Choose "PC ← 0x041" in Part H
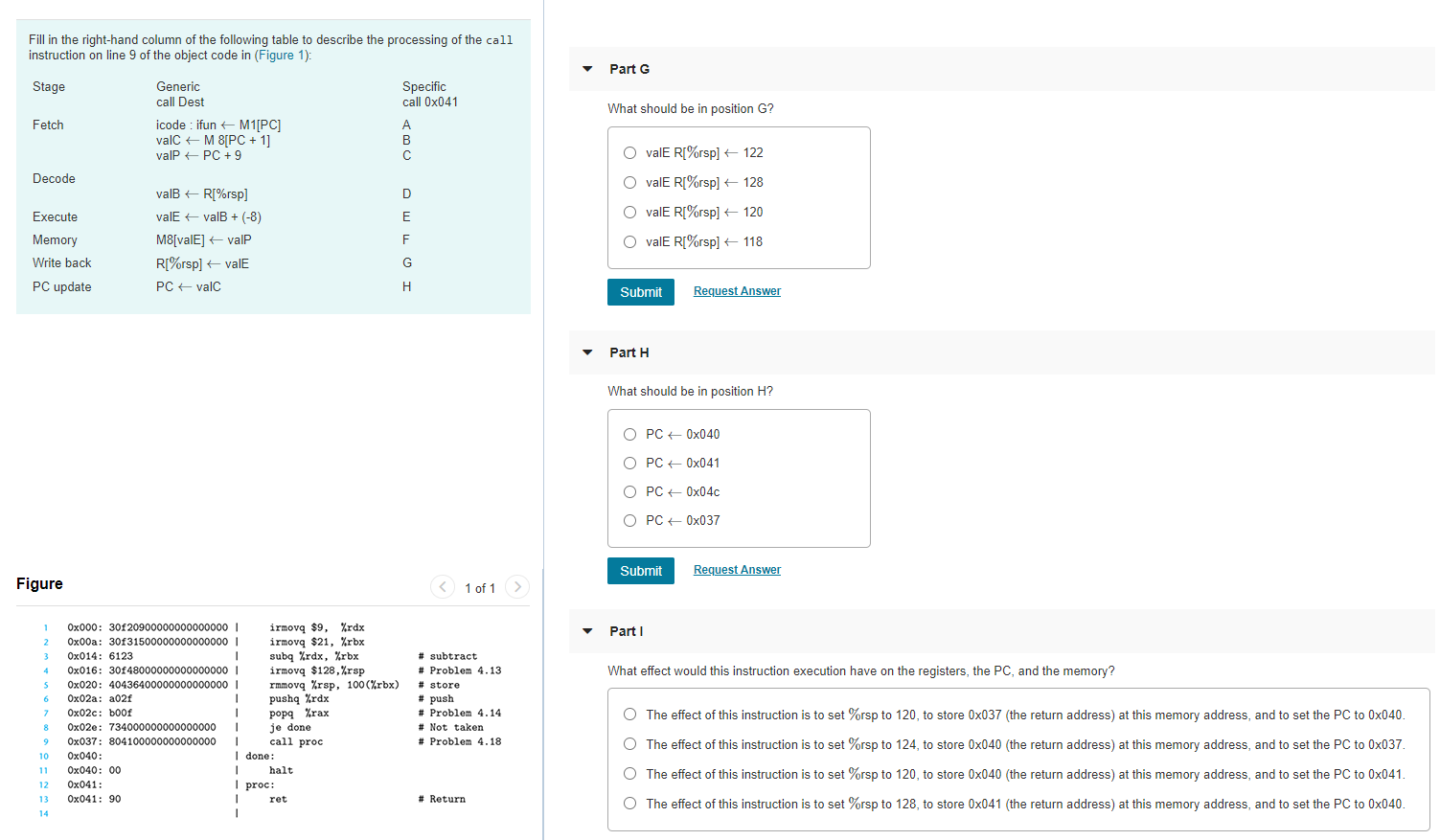Image resolution: width=1440 pixels, height=840 pixels. [x=629, y=463]
